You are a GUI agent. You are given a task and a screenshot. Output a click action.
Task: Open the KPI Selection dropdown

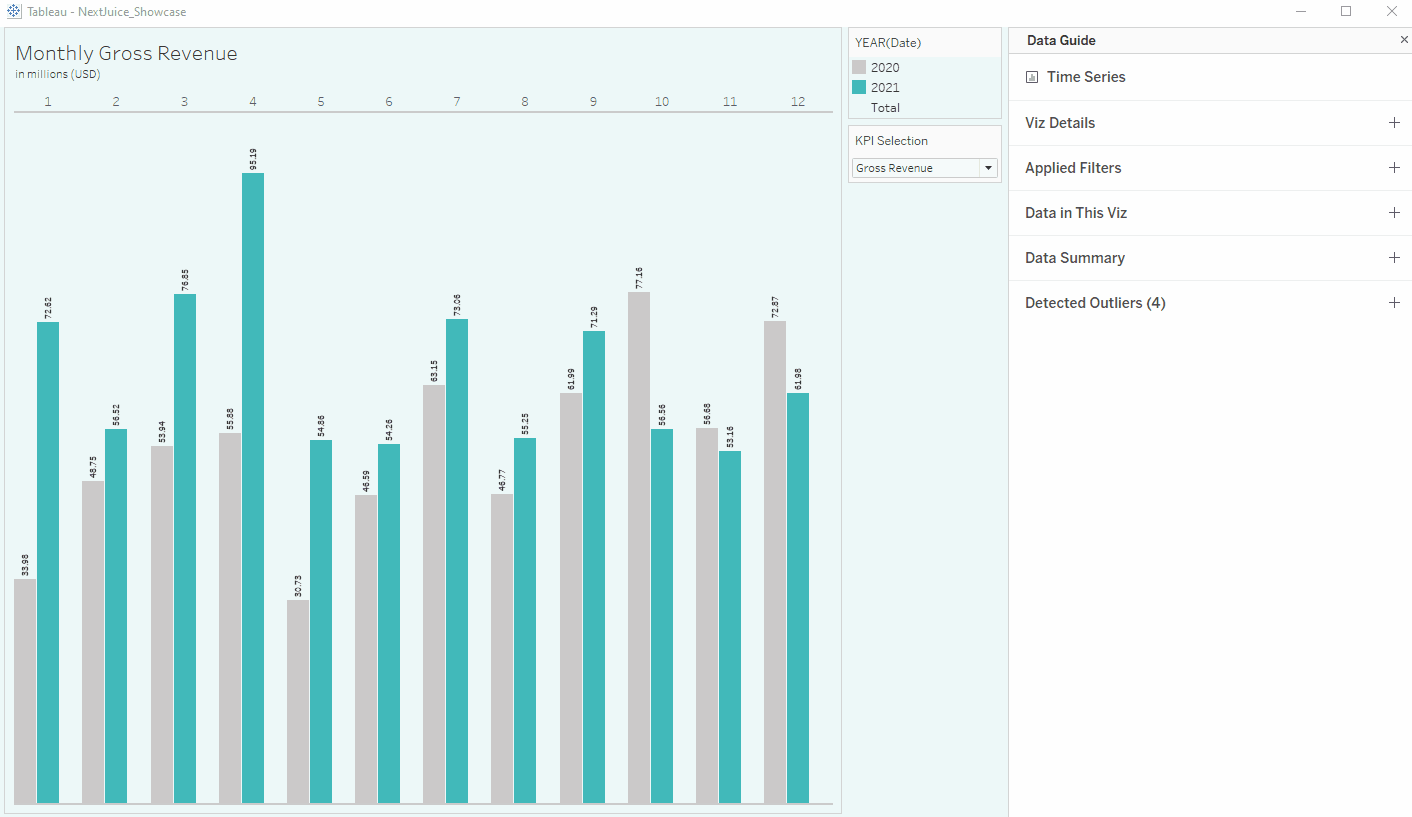click(x=988, y=167)
